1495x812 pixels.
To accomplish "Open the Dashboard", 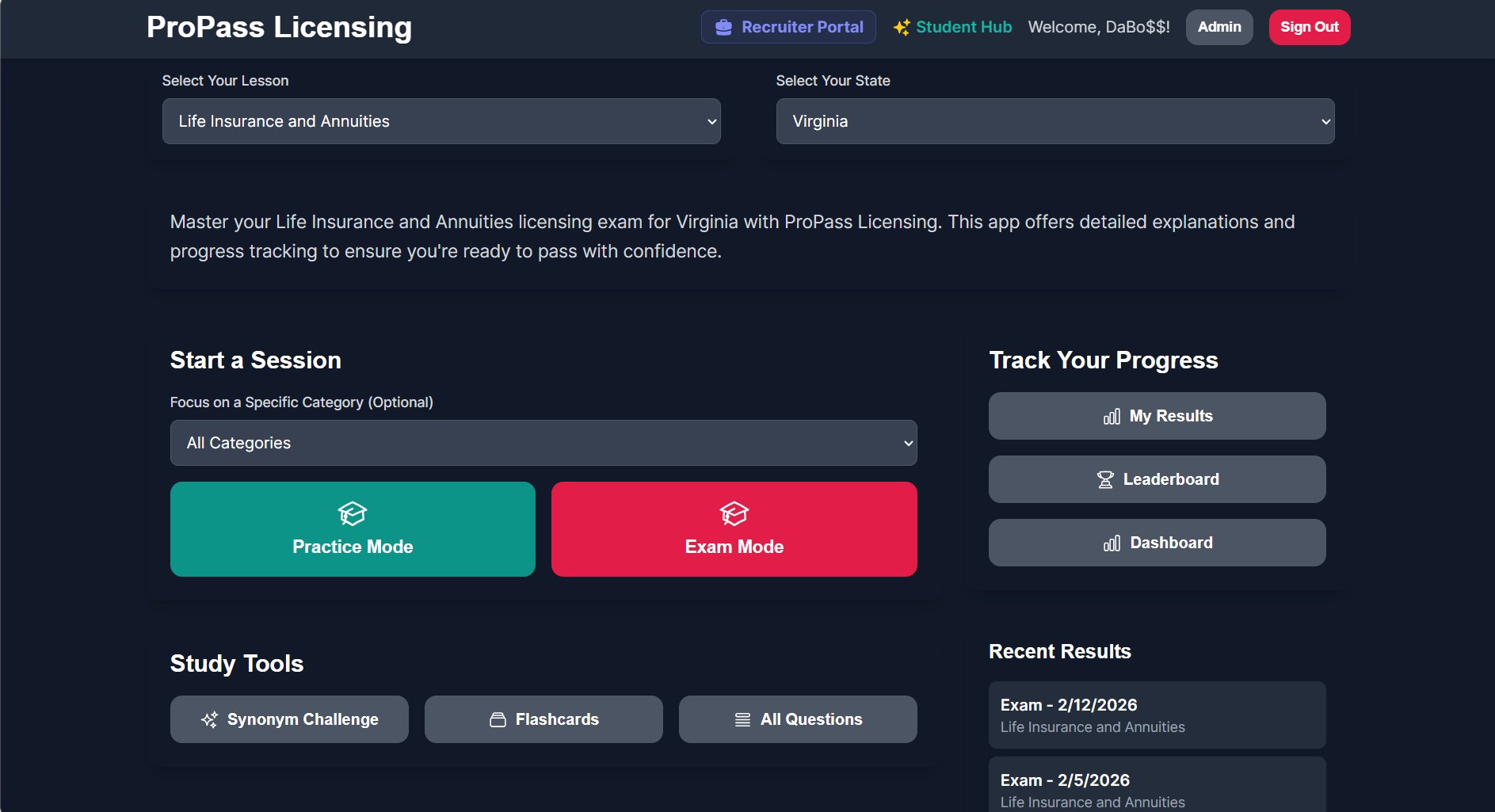I will coord(1157,543).
